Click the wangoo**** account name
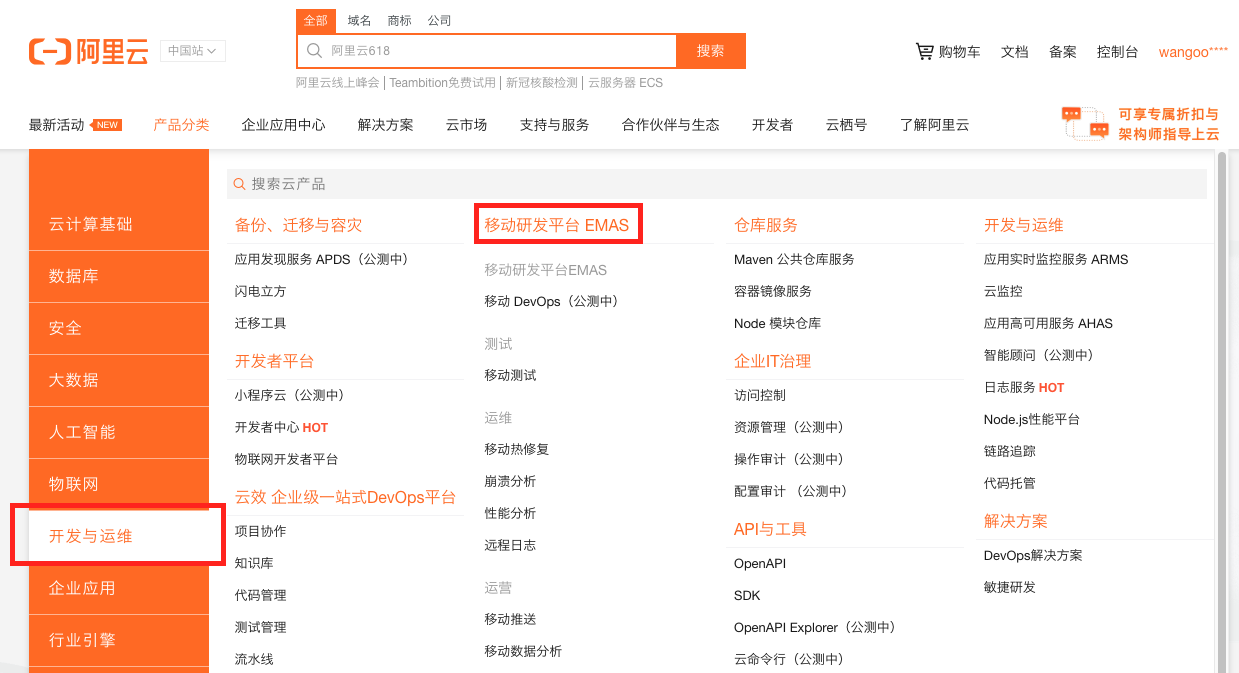Viewport: 1239px width, 673px height. pyautogui.click(x=1193, y=51)
